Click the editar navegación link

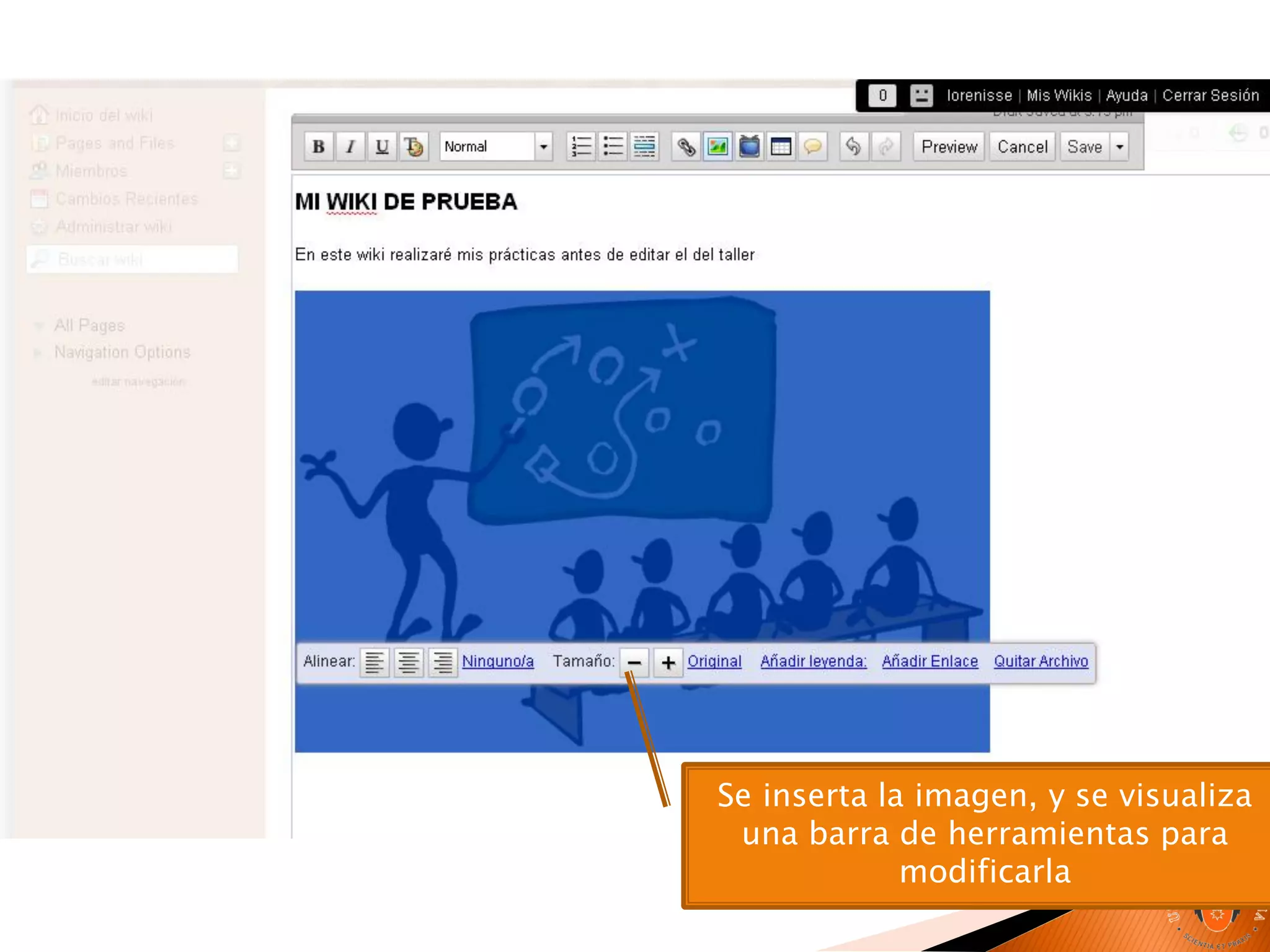coord(138,382)
